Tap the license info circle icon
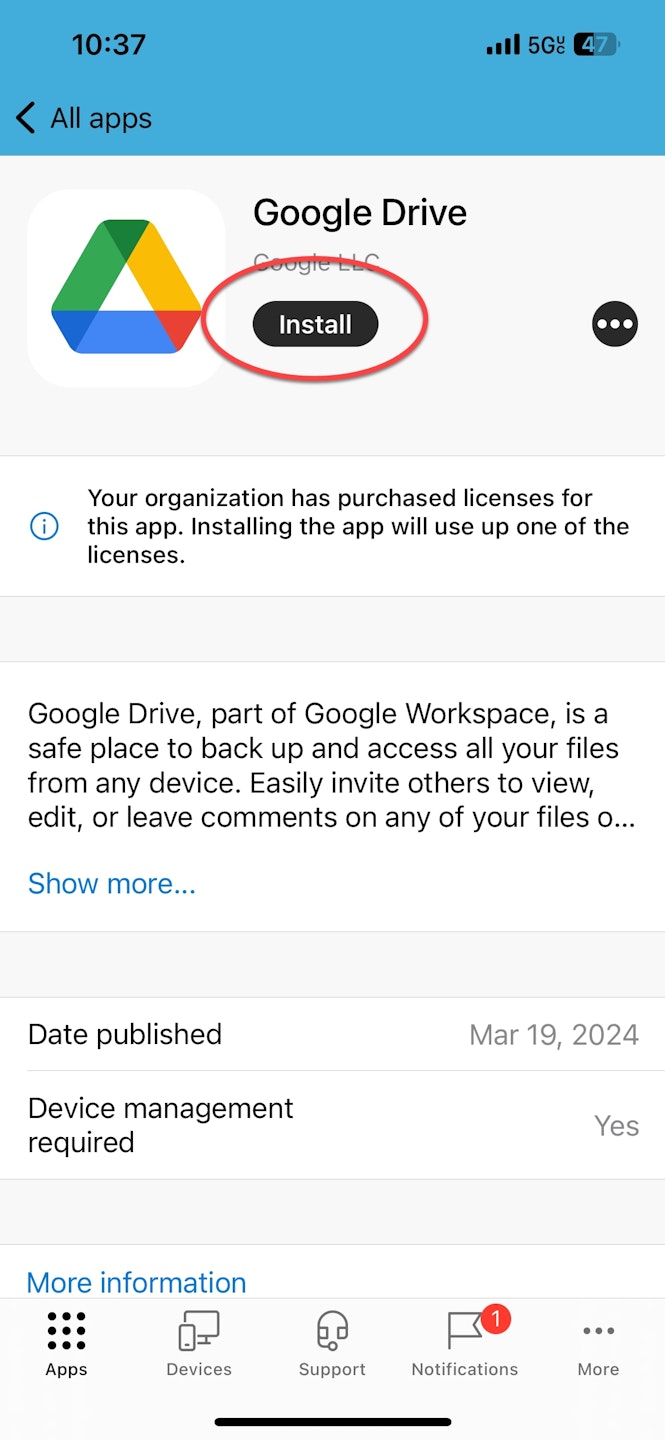 click(44, 526)
